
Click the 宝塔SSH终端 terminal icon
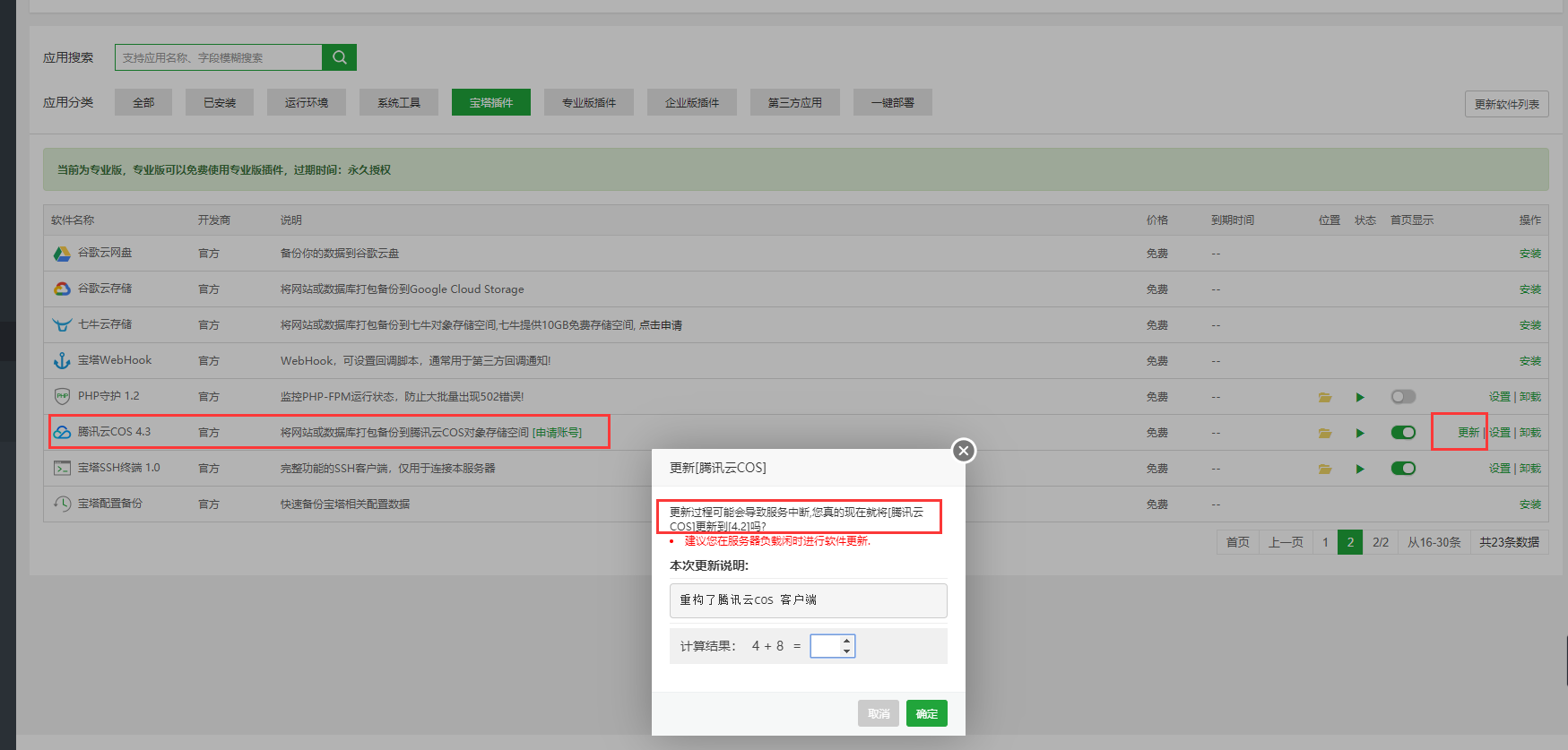click(x=62, y=468)
